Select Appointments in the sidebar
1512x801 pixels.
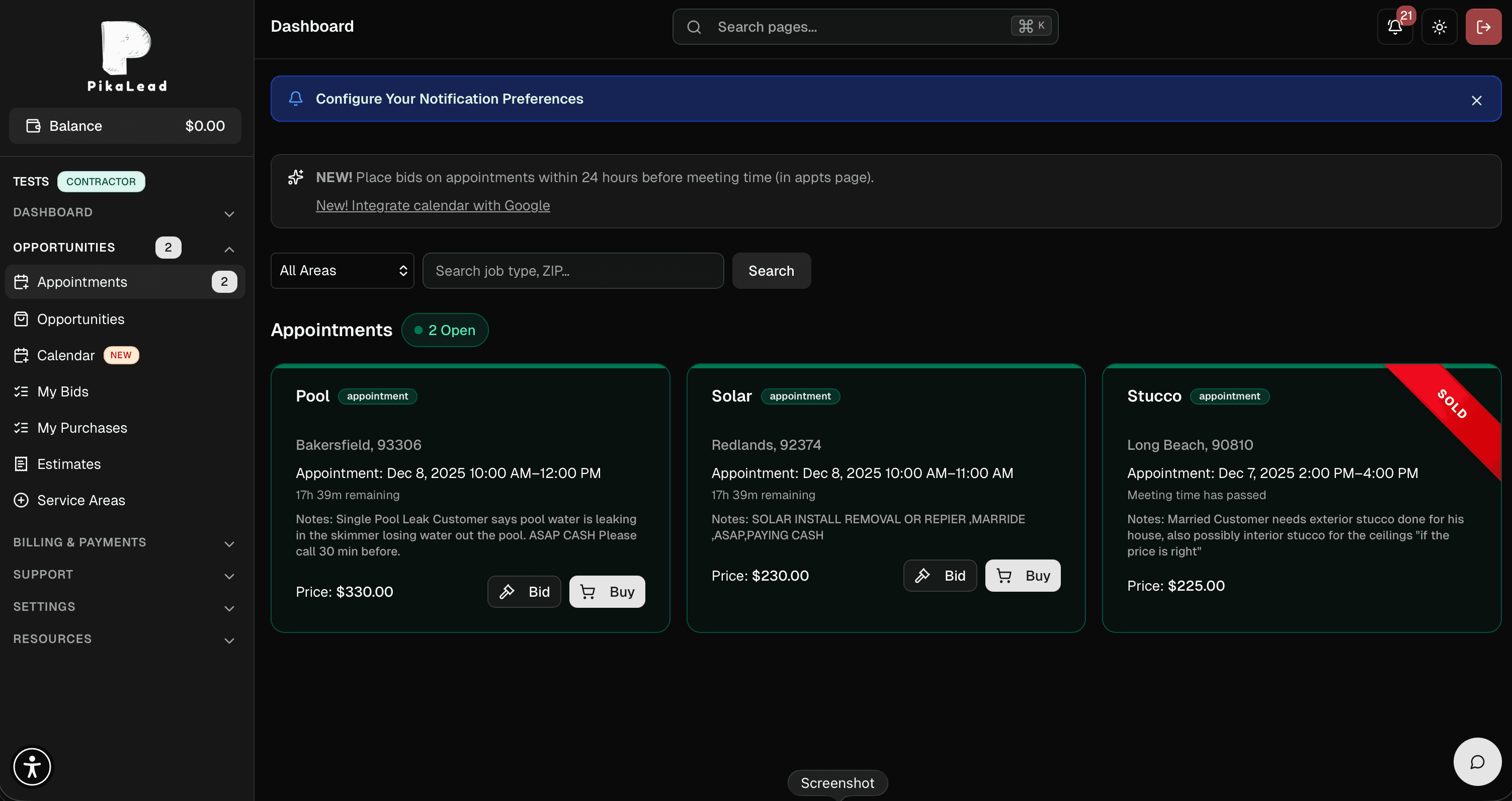[x=82, y=282]
